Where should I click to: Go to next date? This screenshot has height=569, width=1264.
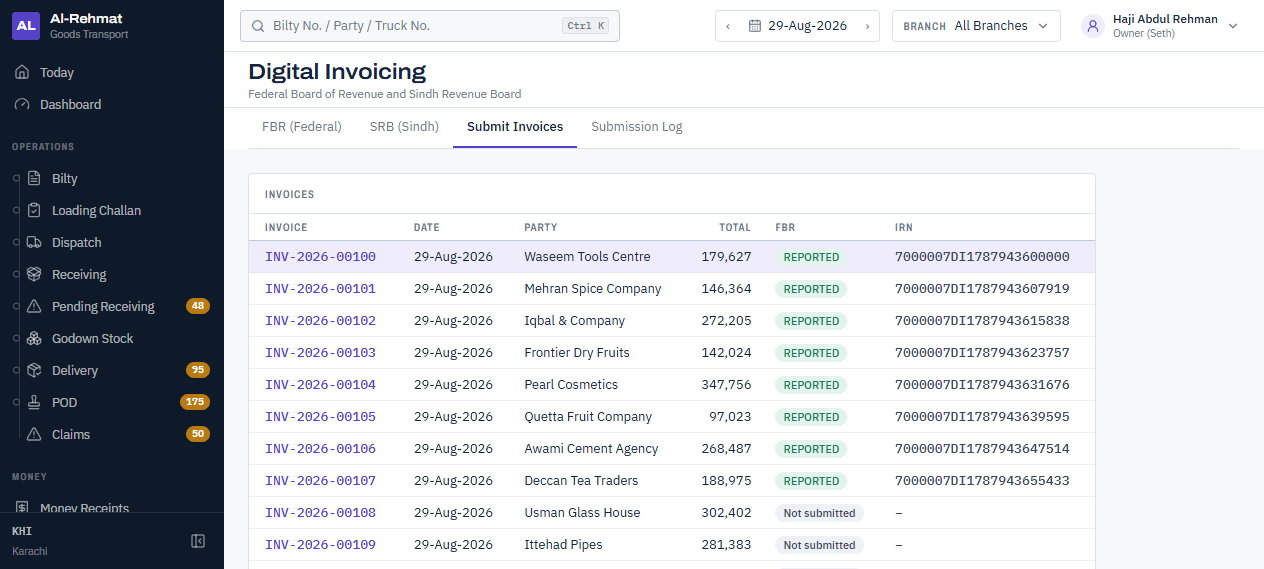867,26
